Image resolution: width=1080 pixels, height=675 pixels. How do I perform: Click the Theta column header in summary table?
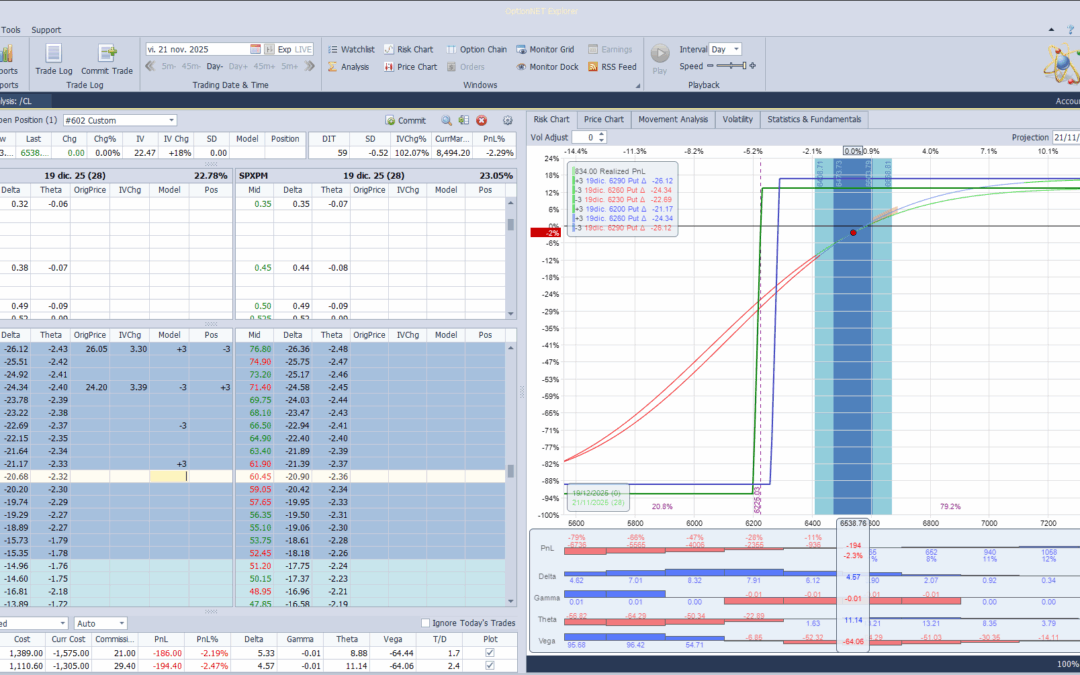click(x=347, y=639)
